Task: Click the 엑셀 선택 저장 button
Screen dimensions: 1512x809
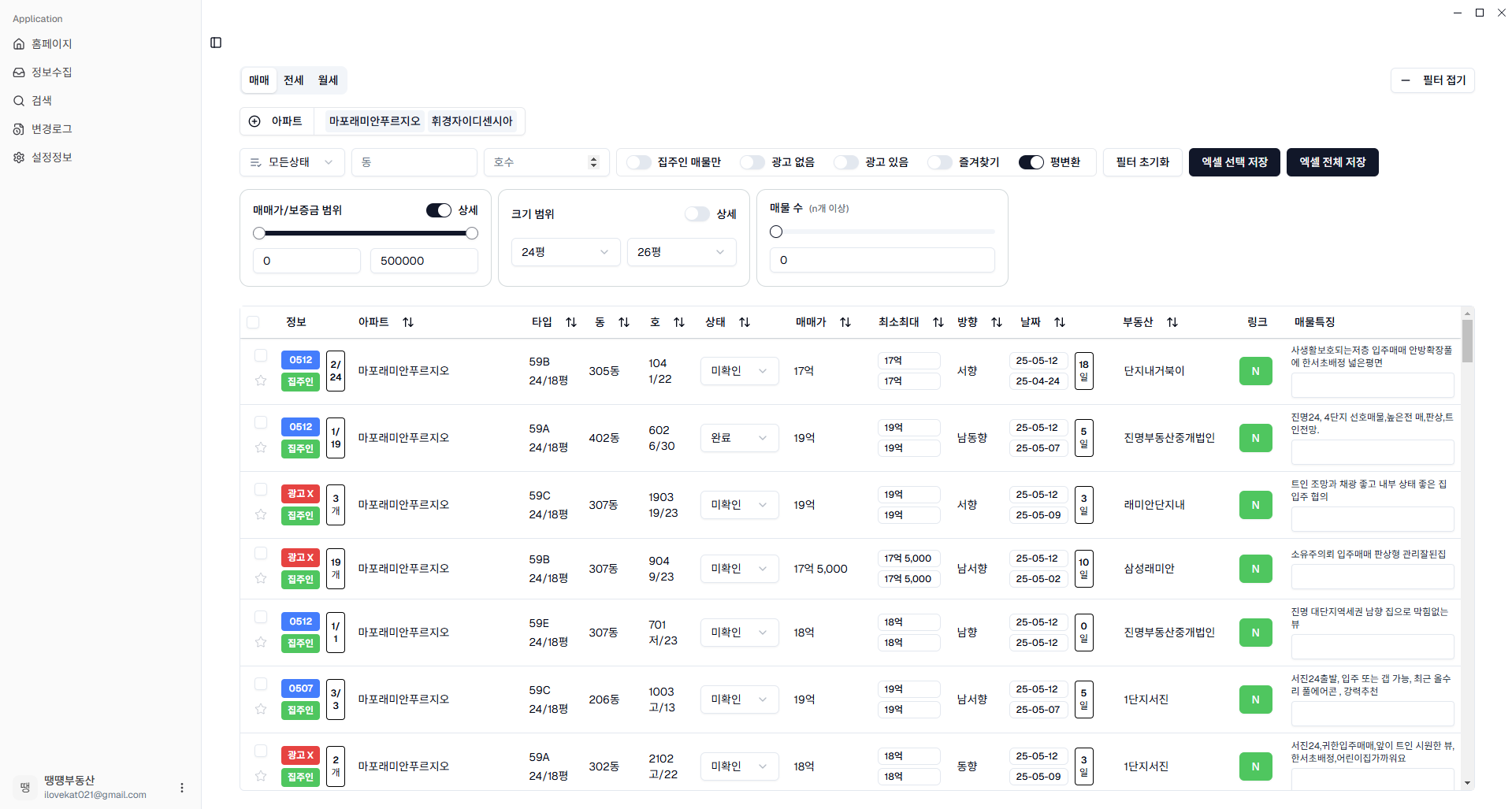Action: pos(1235,162)
